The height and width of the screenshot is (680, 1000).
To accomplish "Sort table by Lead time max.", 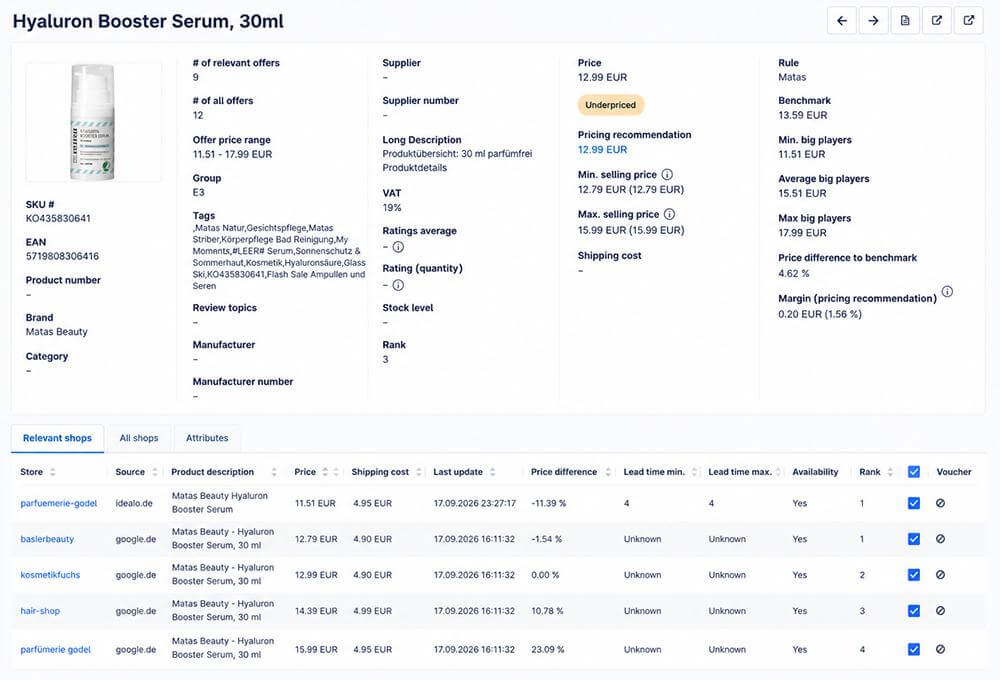I will click(778, 472).
